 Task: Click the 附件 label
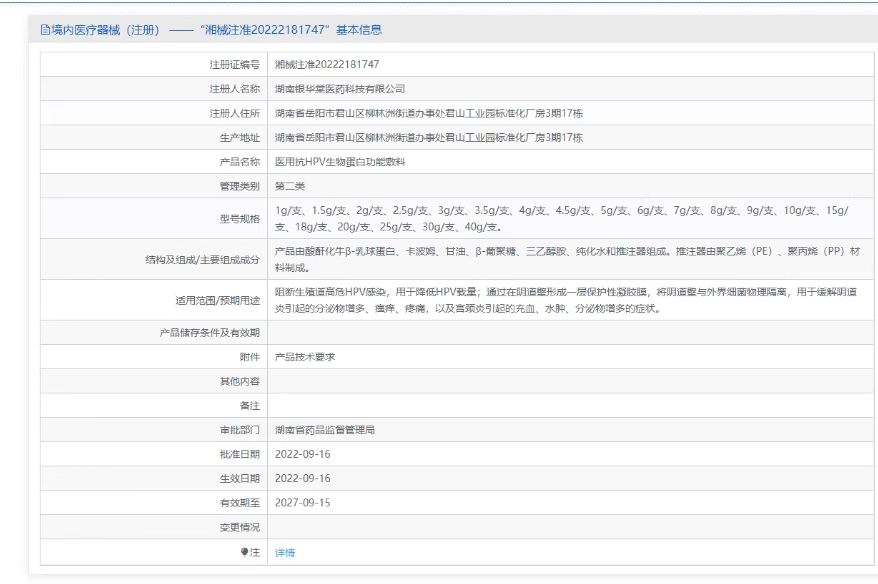(x=250, y=357)
